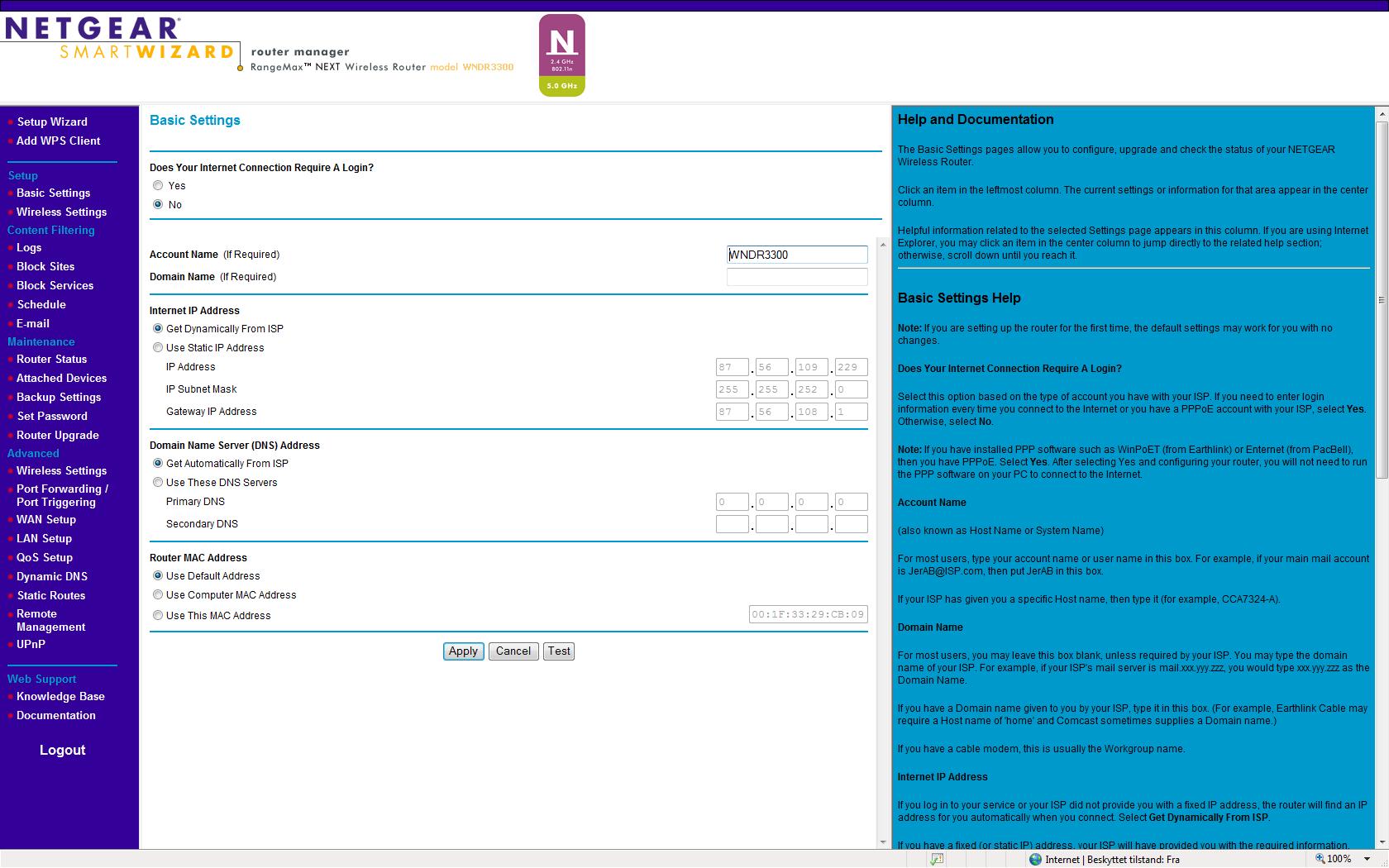
Task: Click the zoom magnifier icon in status bar
Action: point(1320,859)
